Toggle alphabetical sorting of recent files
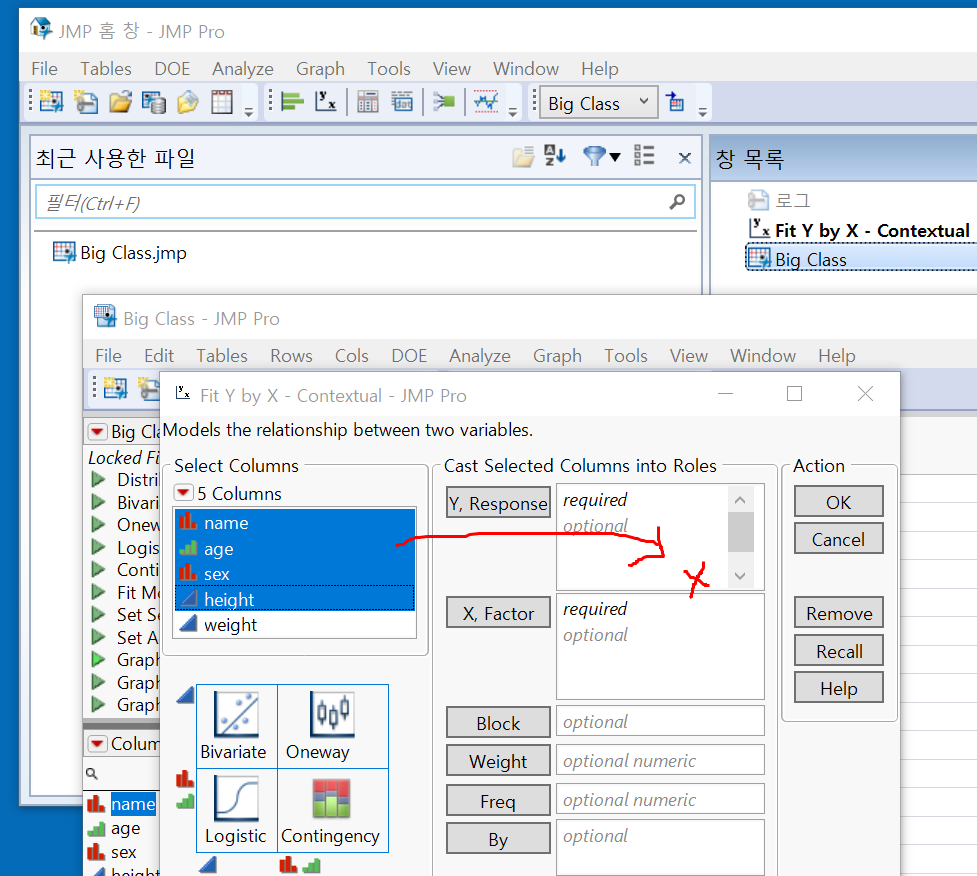The width and height of the screenshot is (977, 876). click(x=555, y=157)
